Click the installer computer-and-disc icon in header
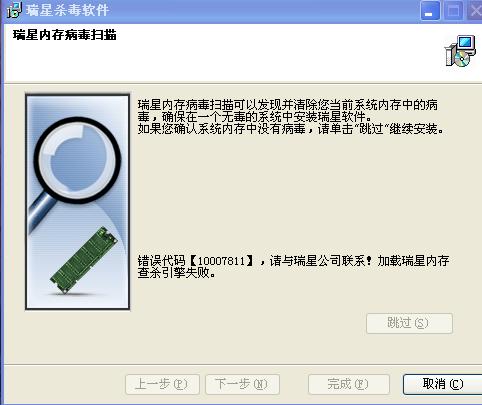482x405 pixels. point(461,51)
